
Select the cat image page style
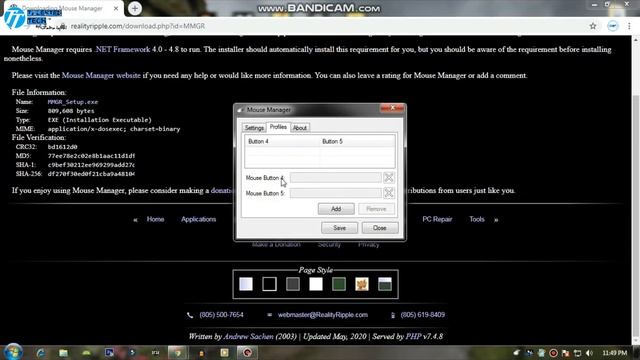[362, 284]
